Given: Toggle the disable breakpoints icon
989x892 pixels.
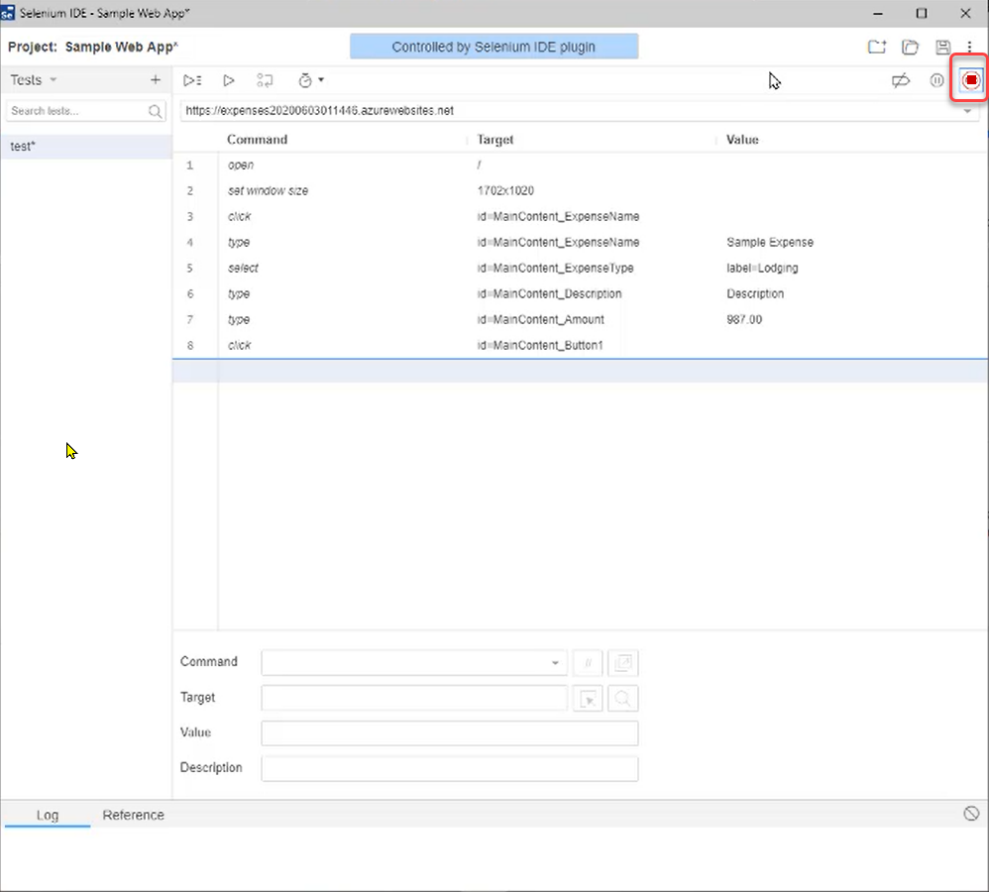Looking at the screenshot, I should (901, 80).
